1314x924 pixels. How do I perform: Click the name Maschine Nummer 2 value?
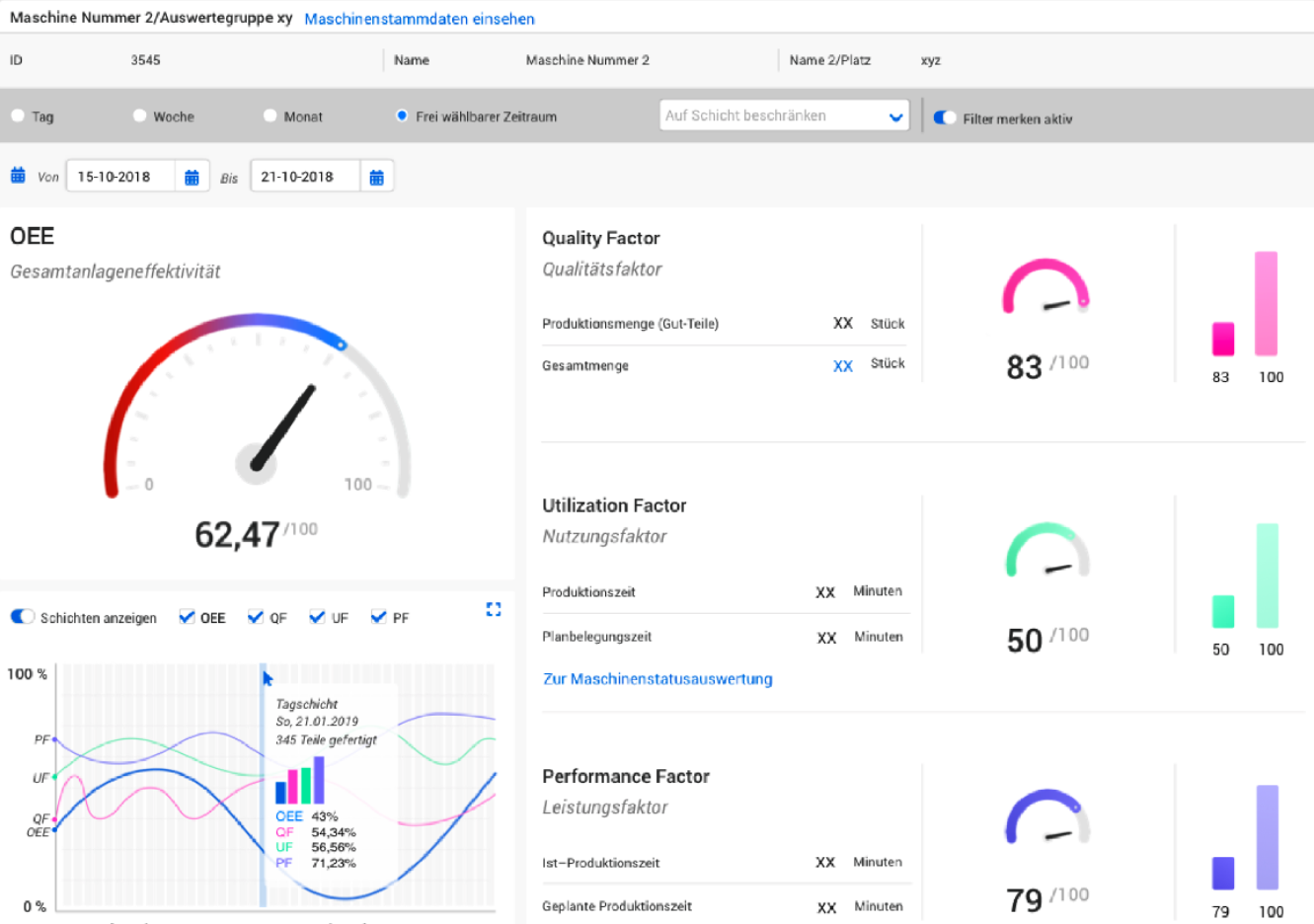point(587,60)
